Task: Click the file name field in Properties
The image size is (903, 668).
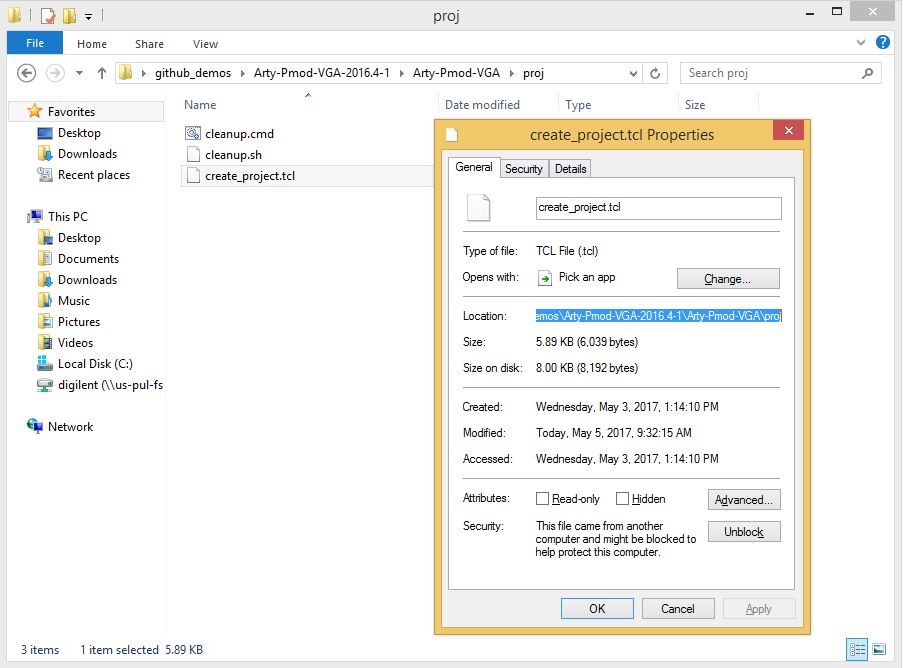Action: (658, 208)
